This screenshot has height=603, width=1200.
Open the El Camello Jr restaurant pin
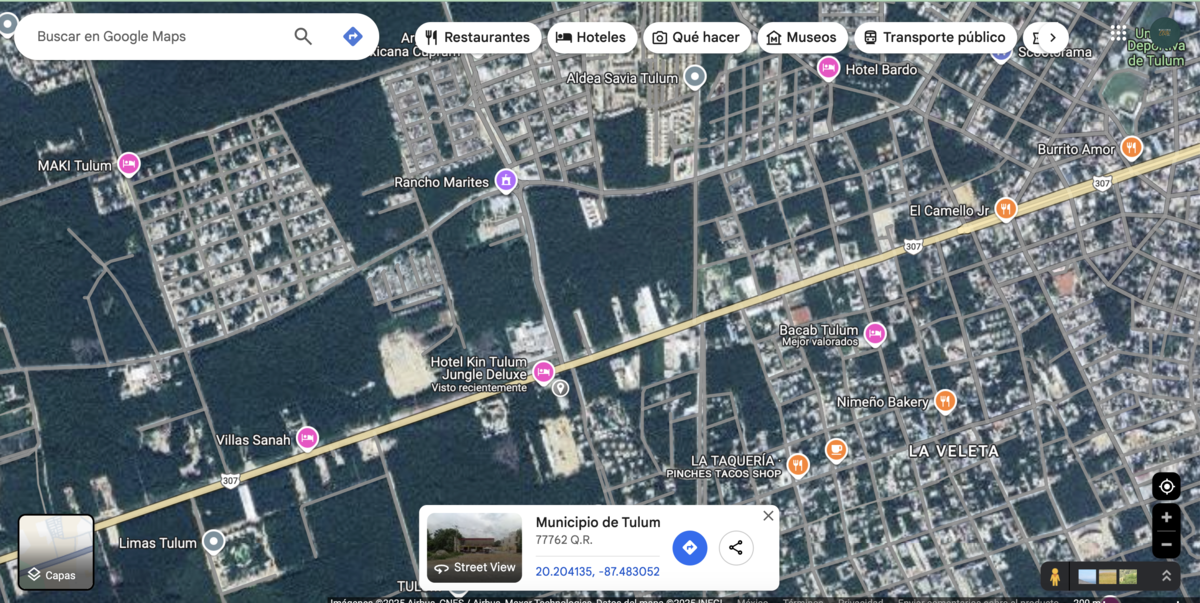[x=1006, y=209]
